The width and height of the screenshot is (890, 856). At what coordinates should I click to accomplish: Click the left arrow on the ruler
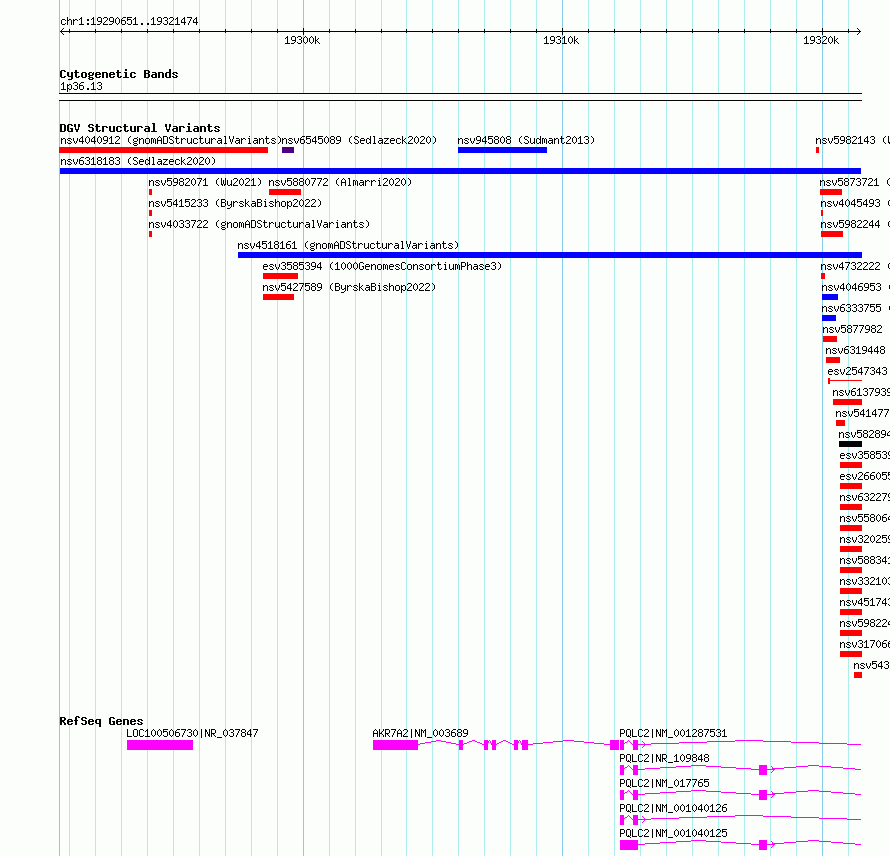pyautogui.click(x=63, y=32)
